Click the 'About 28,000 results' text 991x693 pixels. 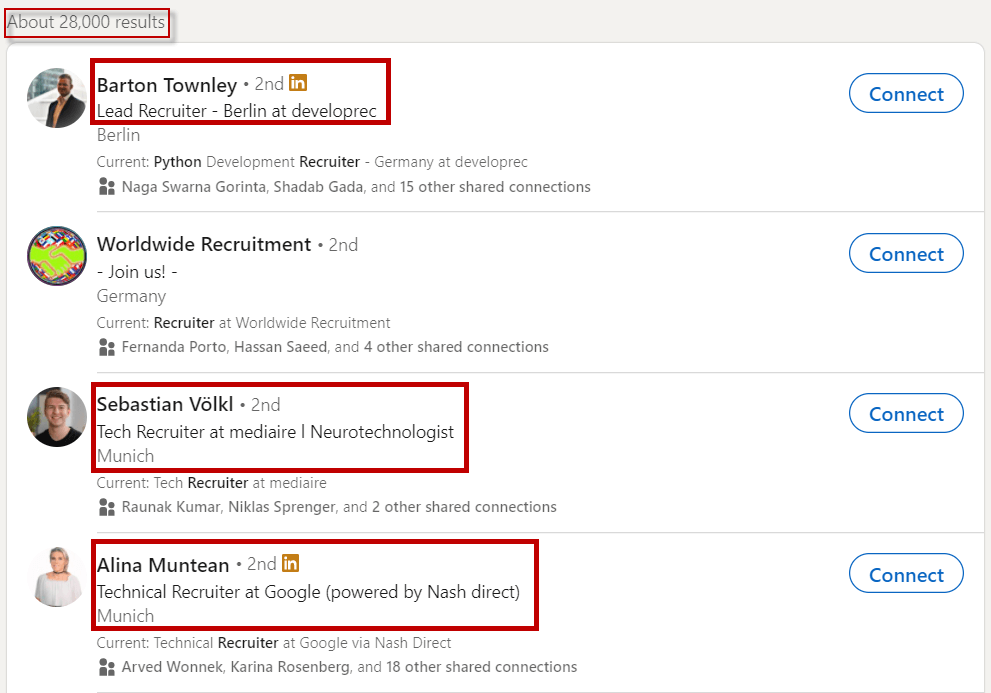click(x=86, y=22)
